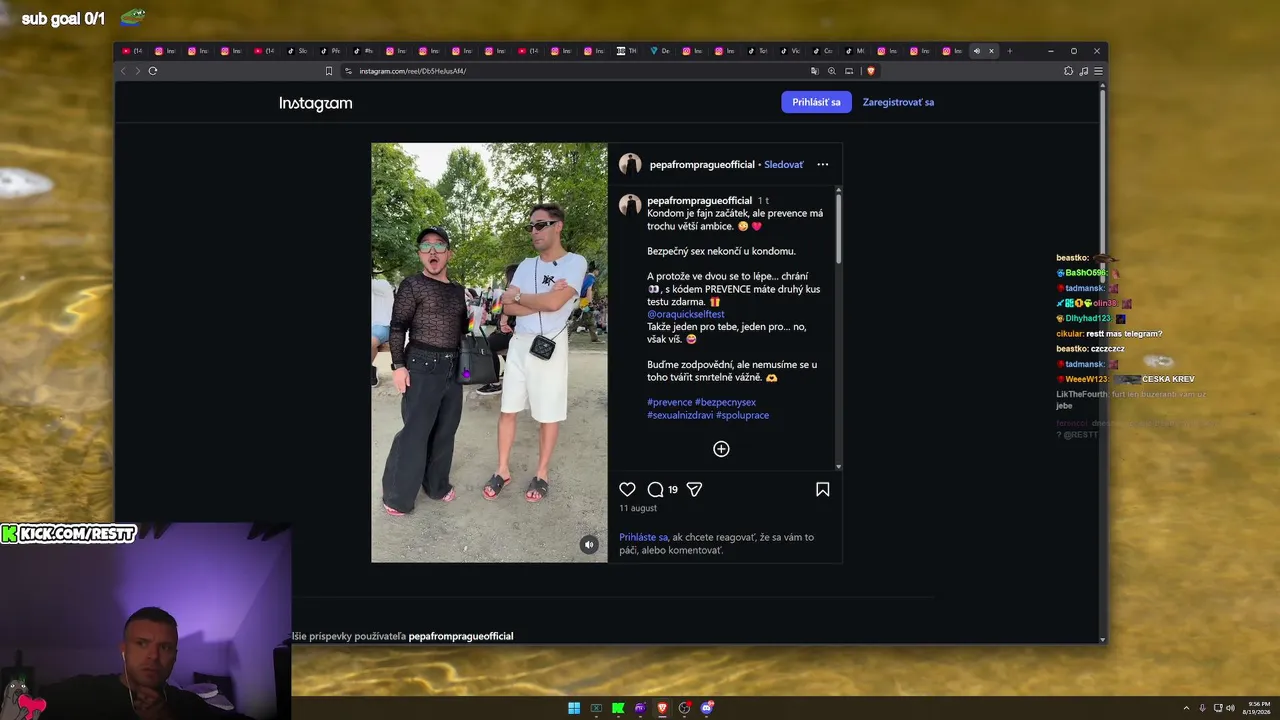Switch to the first YouTube tab
Screen dimensions: 1280x720
[133, 51]
